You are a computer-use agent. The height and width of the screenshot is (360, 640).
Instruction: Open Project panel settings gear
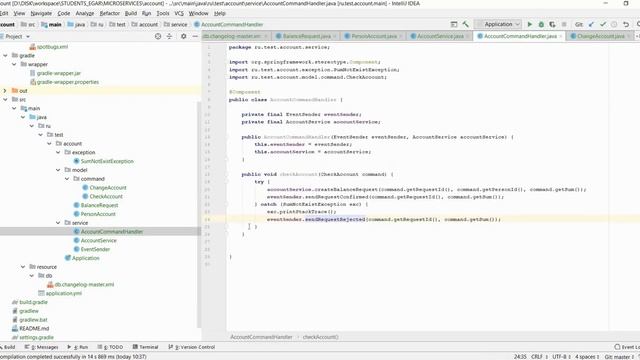point(184,36)
